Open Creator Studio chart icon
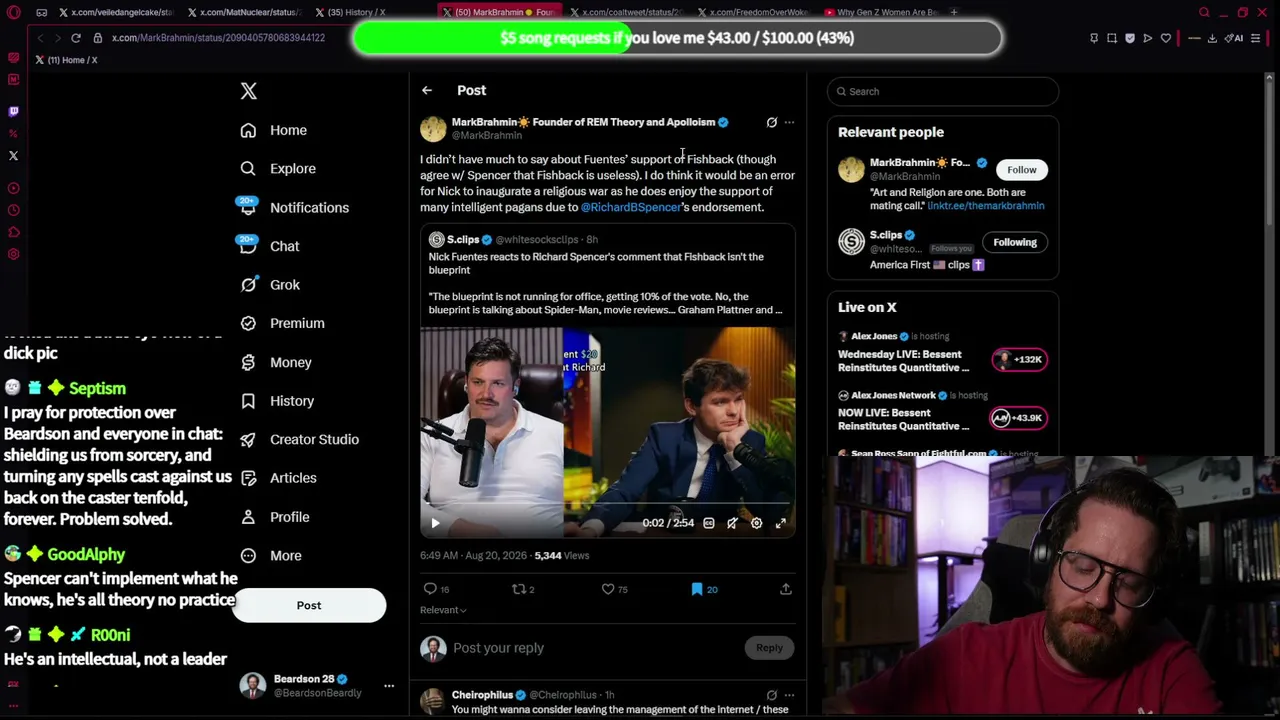 [248, 439]
